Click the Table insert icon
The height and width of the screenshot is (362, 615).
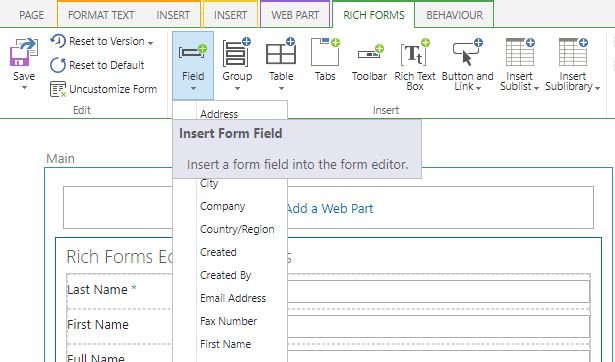click(x=281, y=52)
